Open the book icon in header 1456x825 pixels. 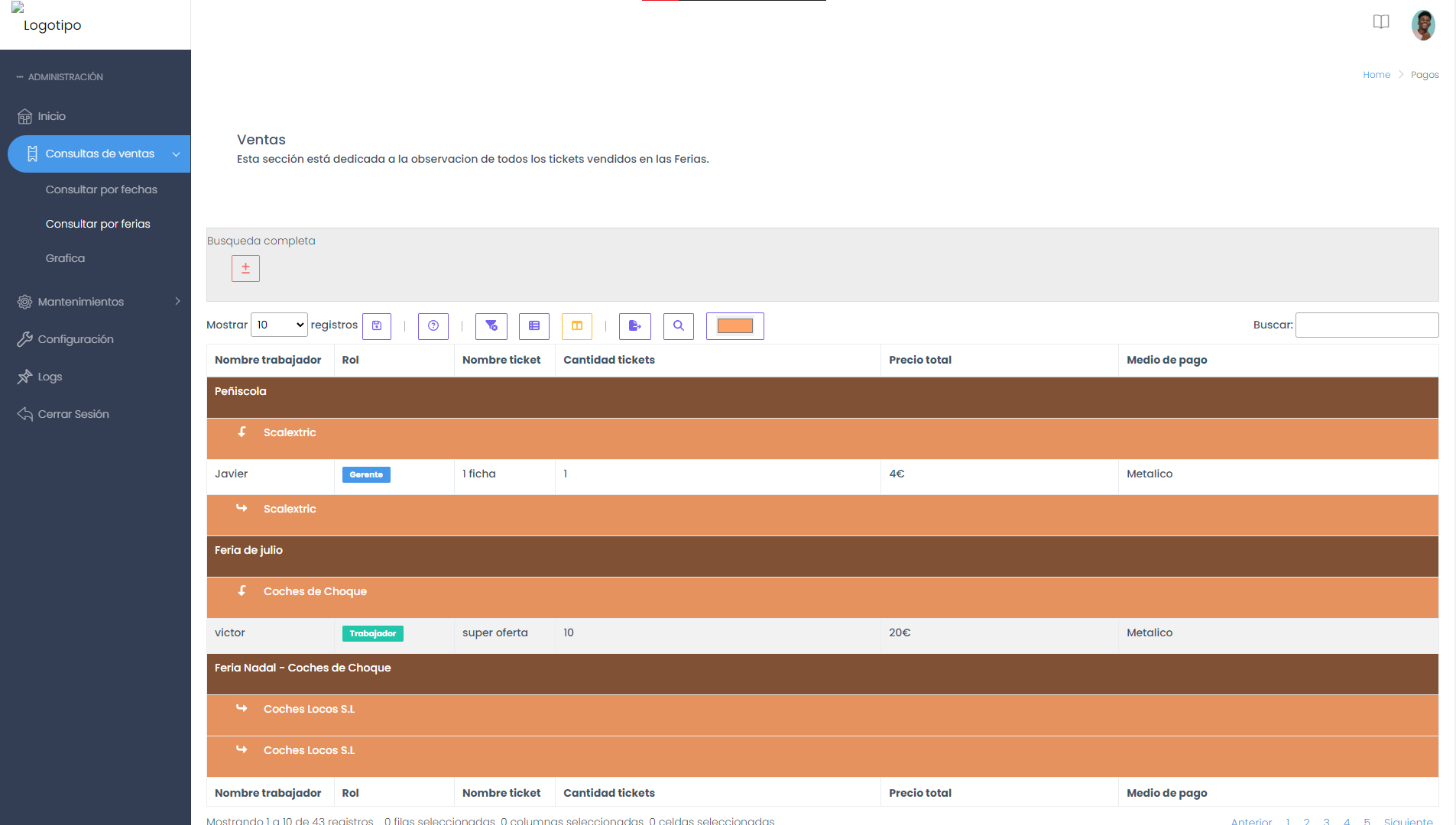pyautogui.click(x=1381, y=22)
